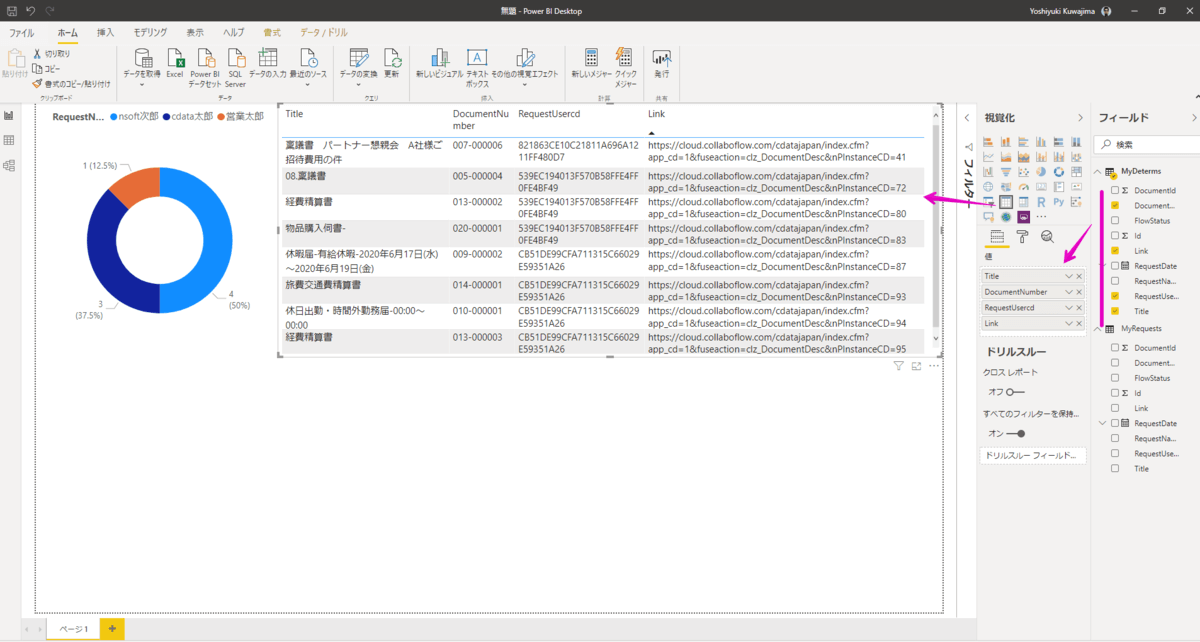Remove Title from the values well

pyautogui.click(x=1079, y=276)
